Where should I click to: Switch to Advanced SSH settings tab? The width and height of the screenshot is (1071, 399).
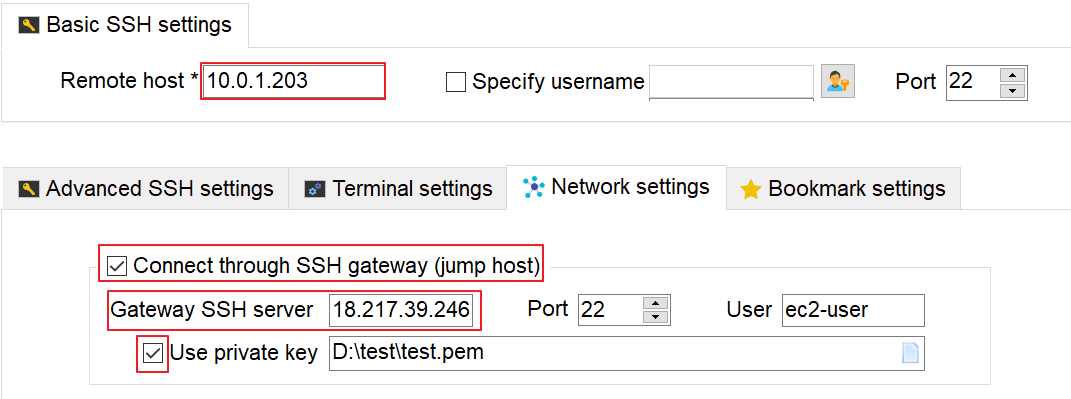[x=145, y=189]
